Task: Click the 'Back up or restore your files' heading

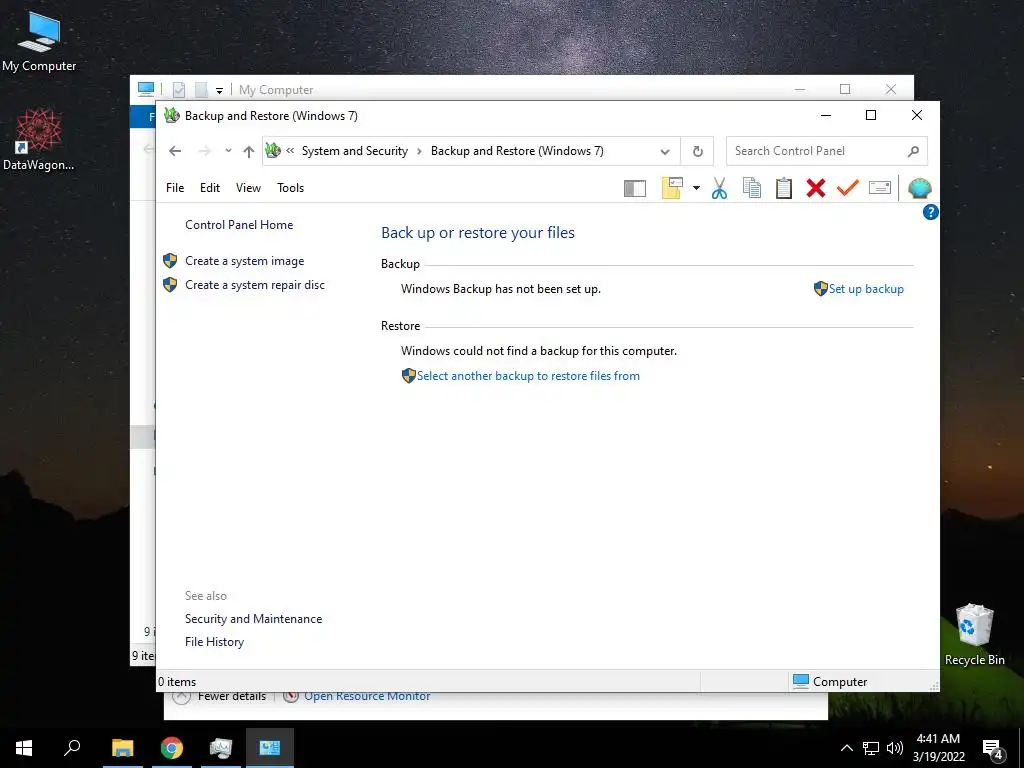Action: 478,232
